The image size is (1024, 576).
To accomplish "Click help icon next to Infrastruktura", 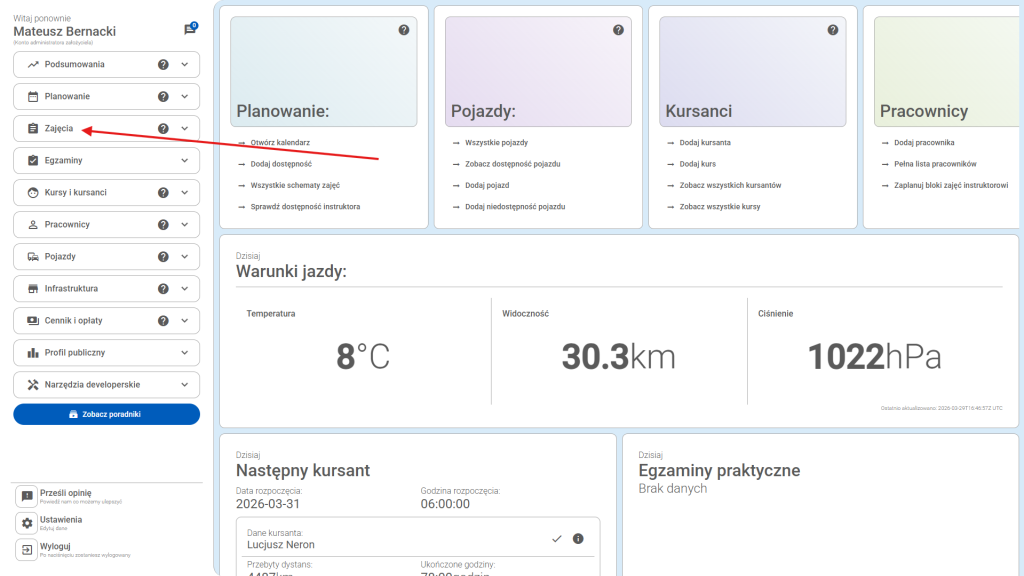I will (163, 289).
